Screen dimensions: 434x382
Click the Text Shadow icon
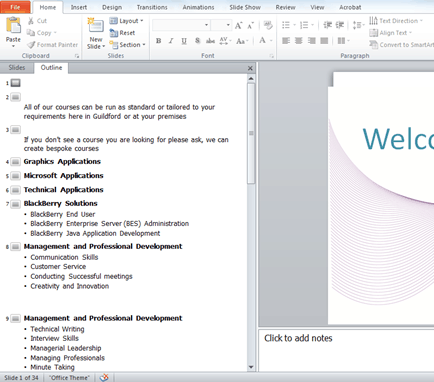197,41
